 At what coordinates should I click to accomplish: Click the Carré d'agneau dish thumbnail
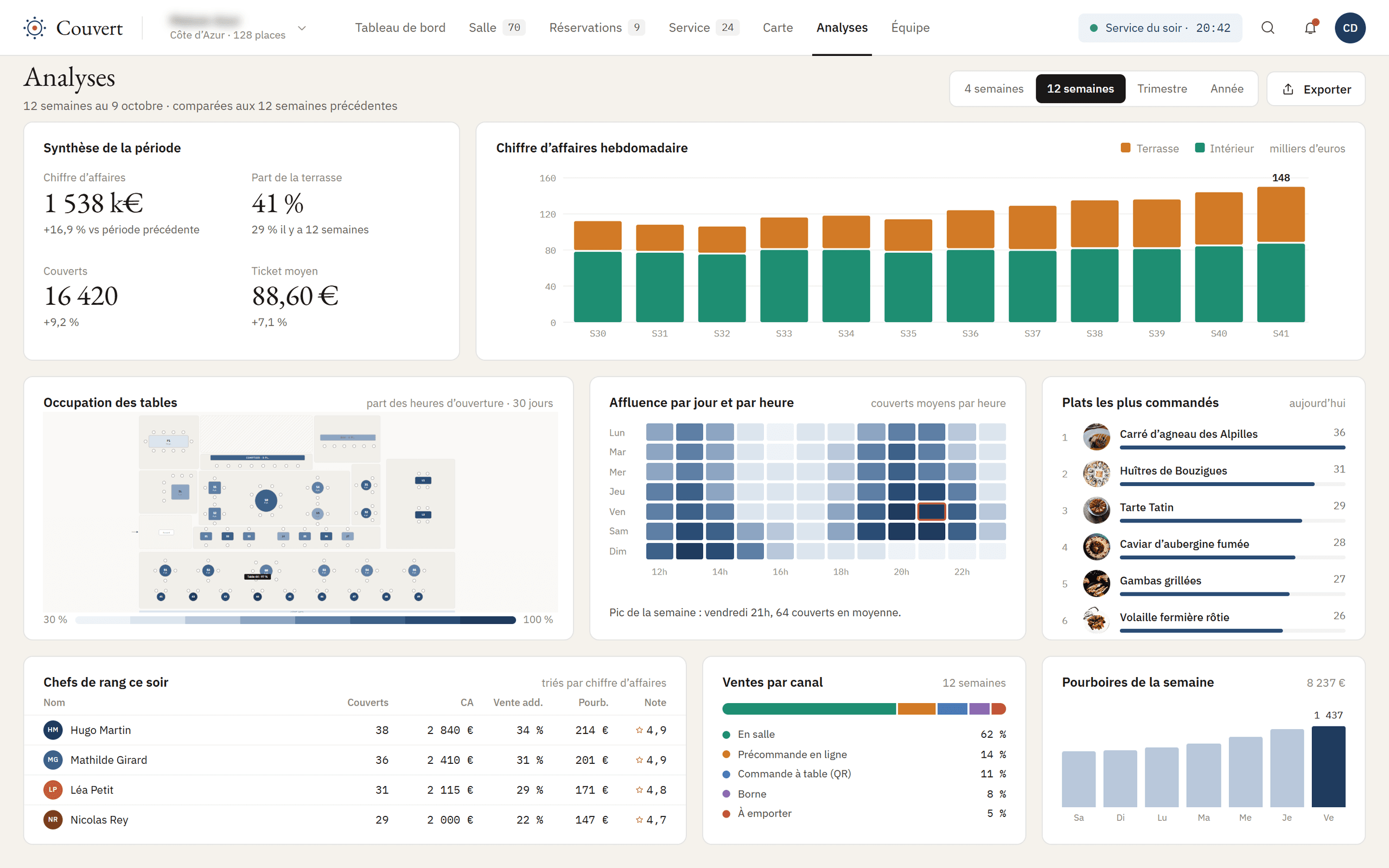[1096, 437]
